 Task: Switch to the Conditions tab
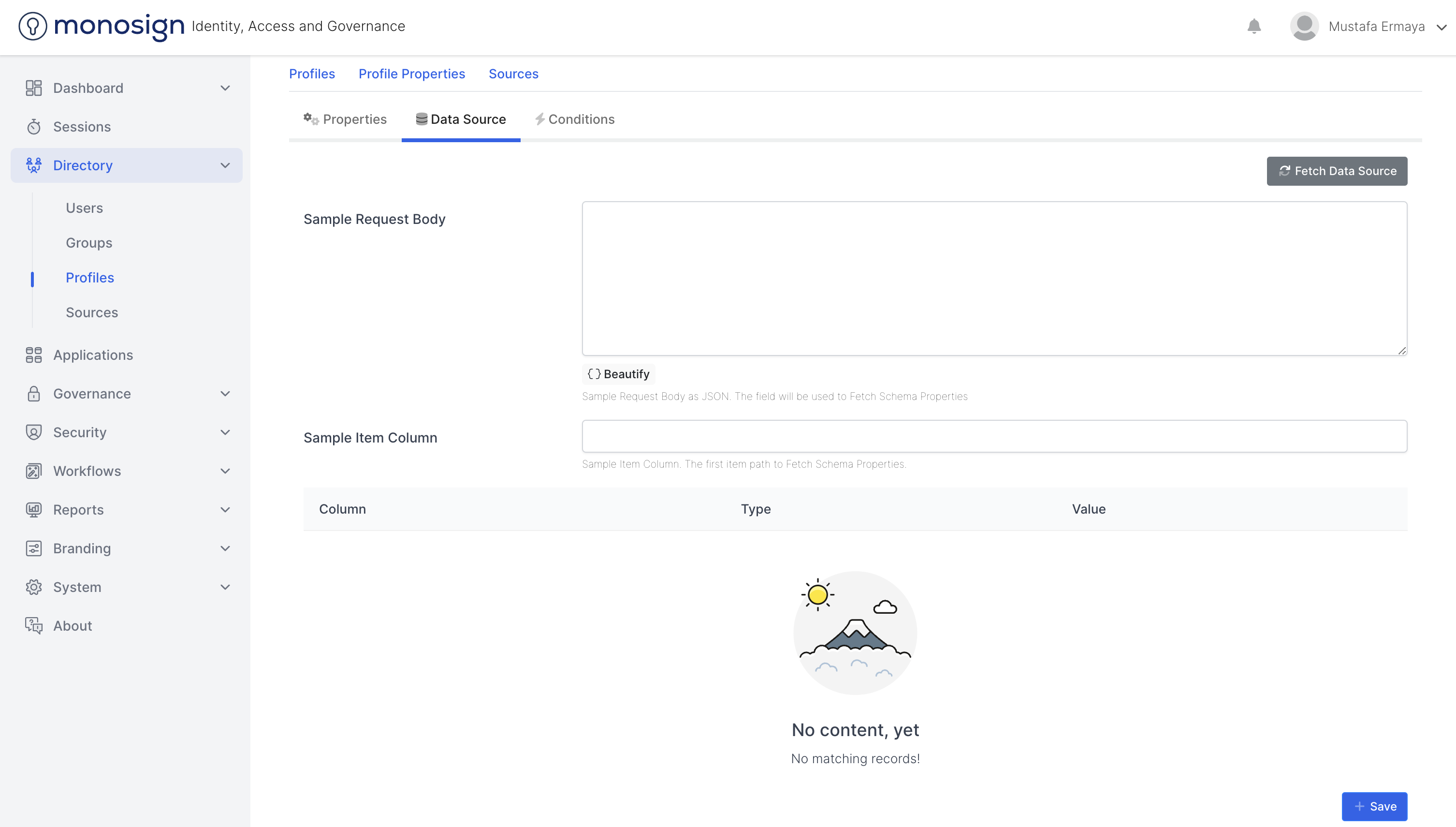[574, 119]
